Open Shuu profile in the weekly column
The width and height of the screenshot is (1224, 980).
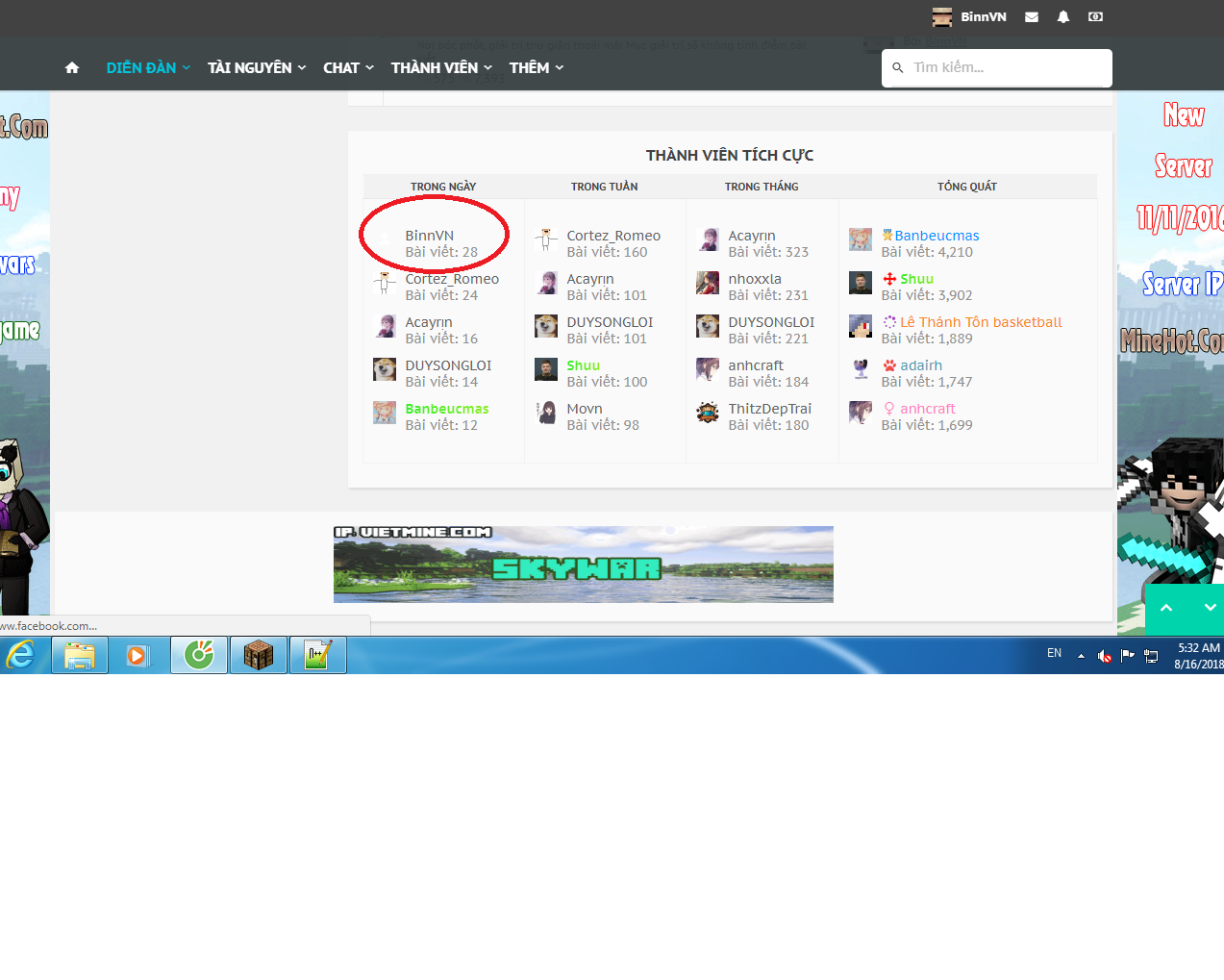tap(584, 365)
